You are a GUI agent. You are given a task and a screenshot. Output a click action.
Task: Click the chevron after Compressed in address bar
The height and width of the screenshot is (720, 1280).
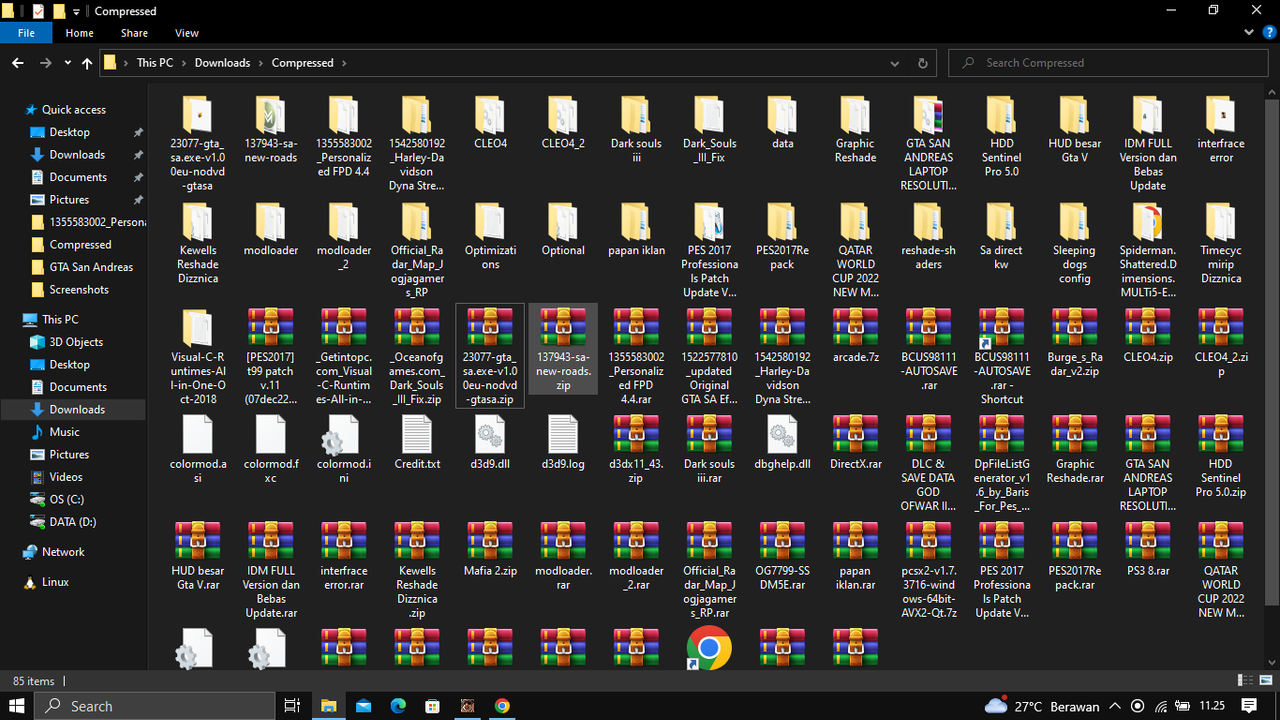point(344,63)
